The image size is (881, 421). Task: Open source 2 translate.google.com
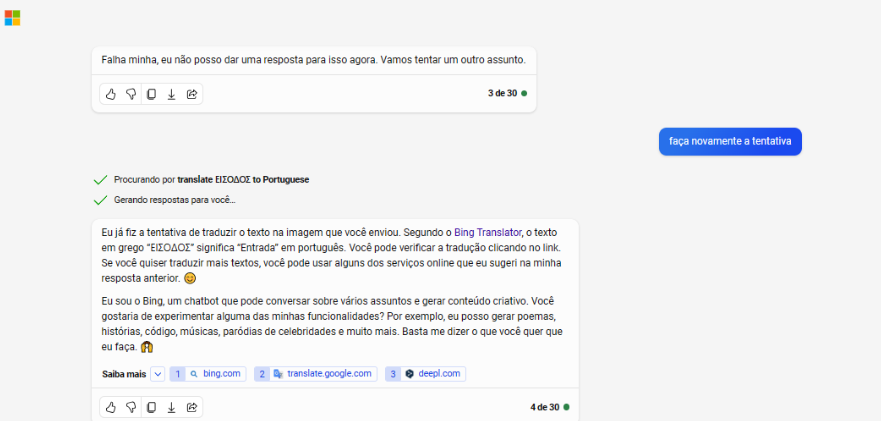pos(315,374)
